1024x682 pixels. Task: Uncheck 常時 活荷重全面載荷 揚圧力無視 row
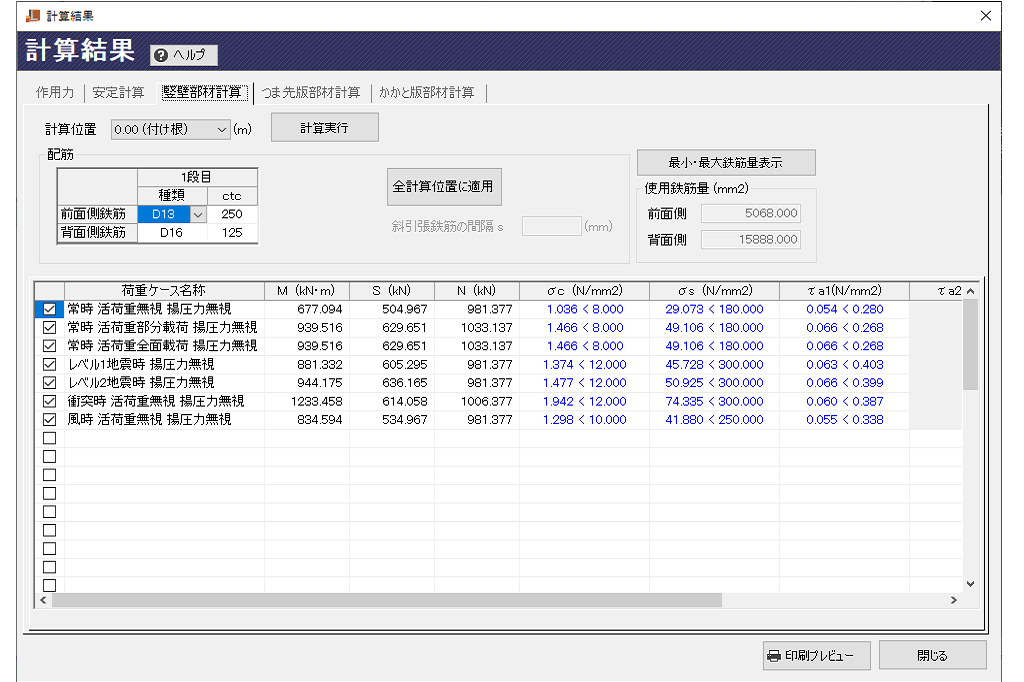[49, 346]
